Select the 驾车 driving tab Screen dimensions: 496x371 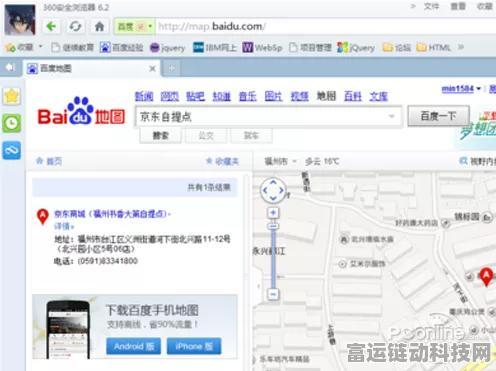pyautogui.click(x=251, y=135)
